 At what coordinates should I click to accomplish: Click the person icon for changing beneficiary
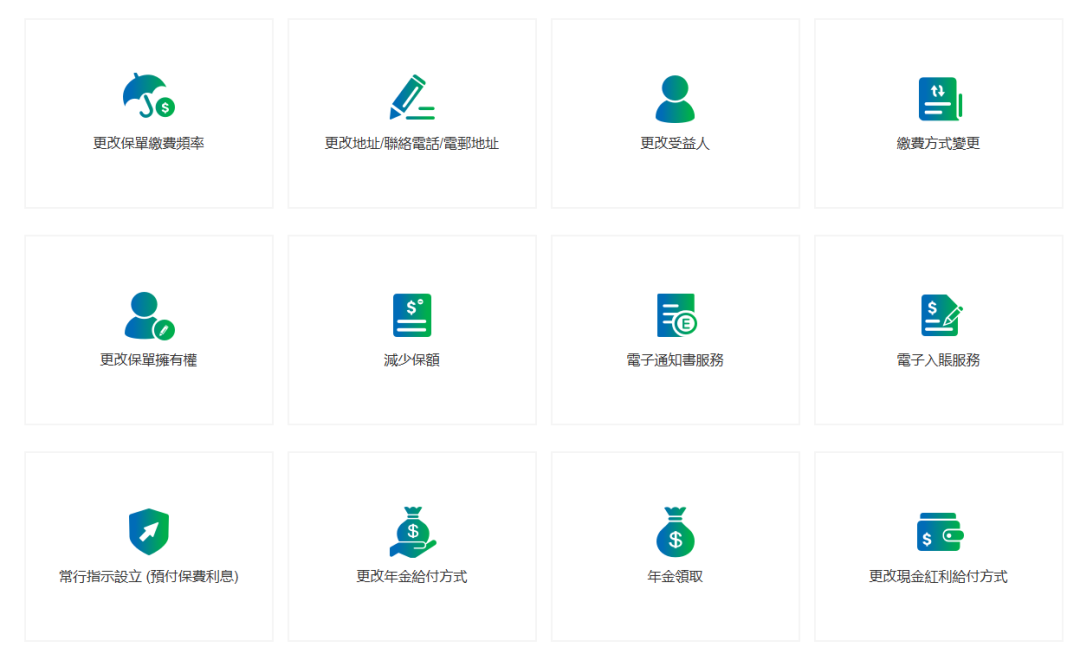pyautogui.click(x=675, y=98)
